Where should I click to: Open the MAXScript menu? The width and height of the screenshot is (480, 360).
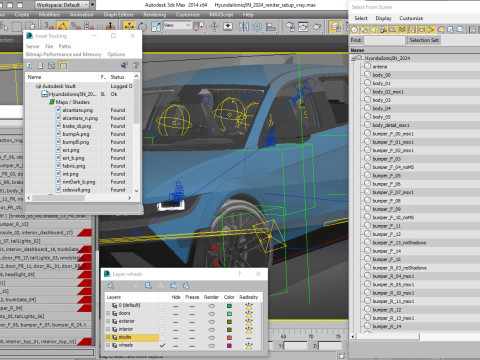pyautogui.click(x=221, y=15)
